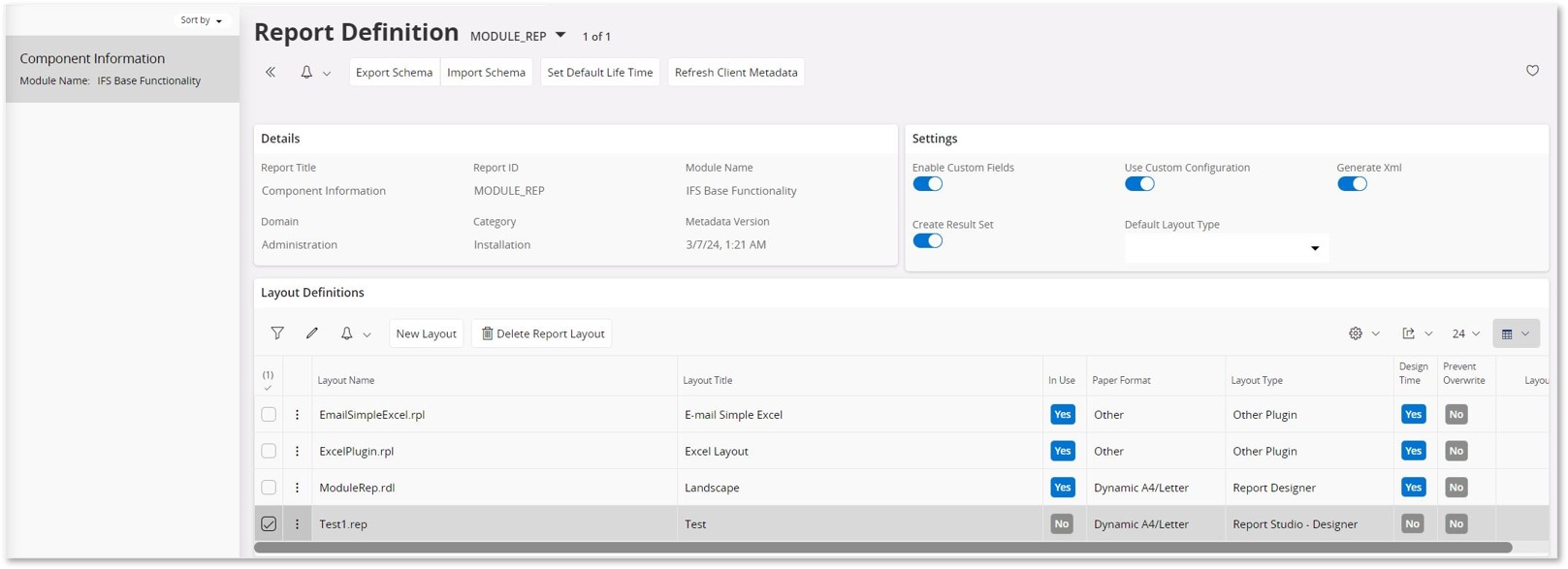Screen dimensions: 1568x569
Task: Open the Default Layout Type dropdown
Action: [1226, 248]
